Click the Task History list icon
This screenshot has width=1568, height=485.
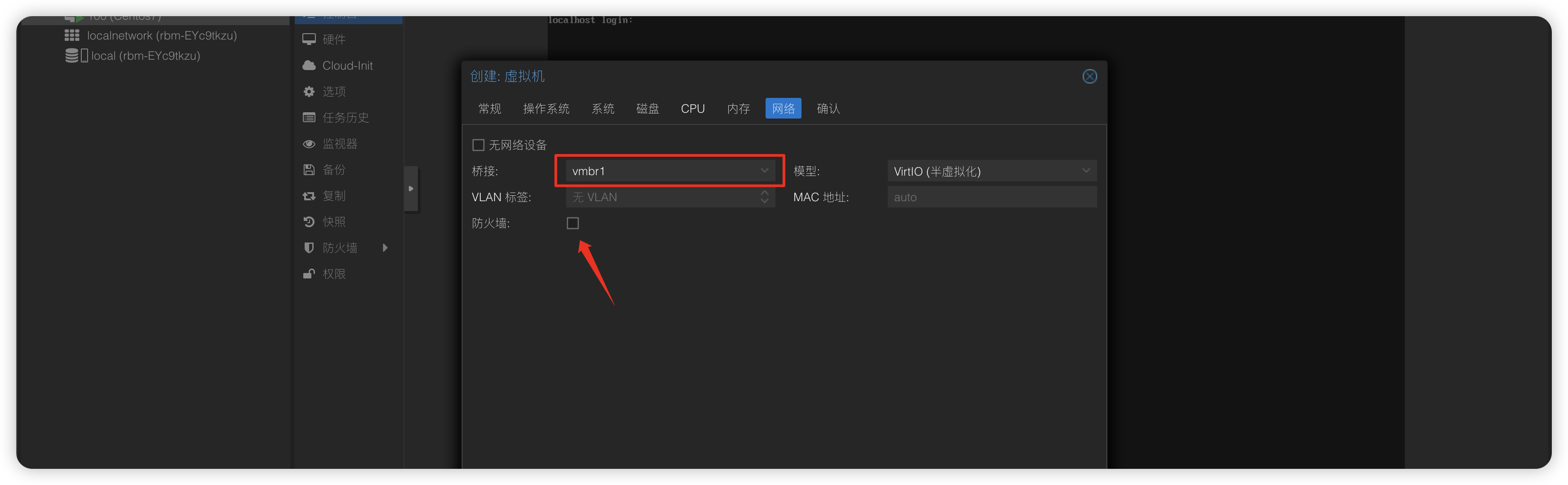pyautogui.click(x=309, y=118)
